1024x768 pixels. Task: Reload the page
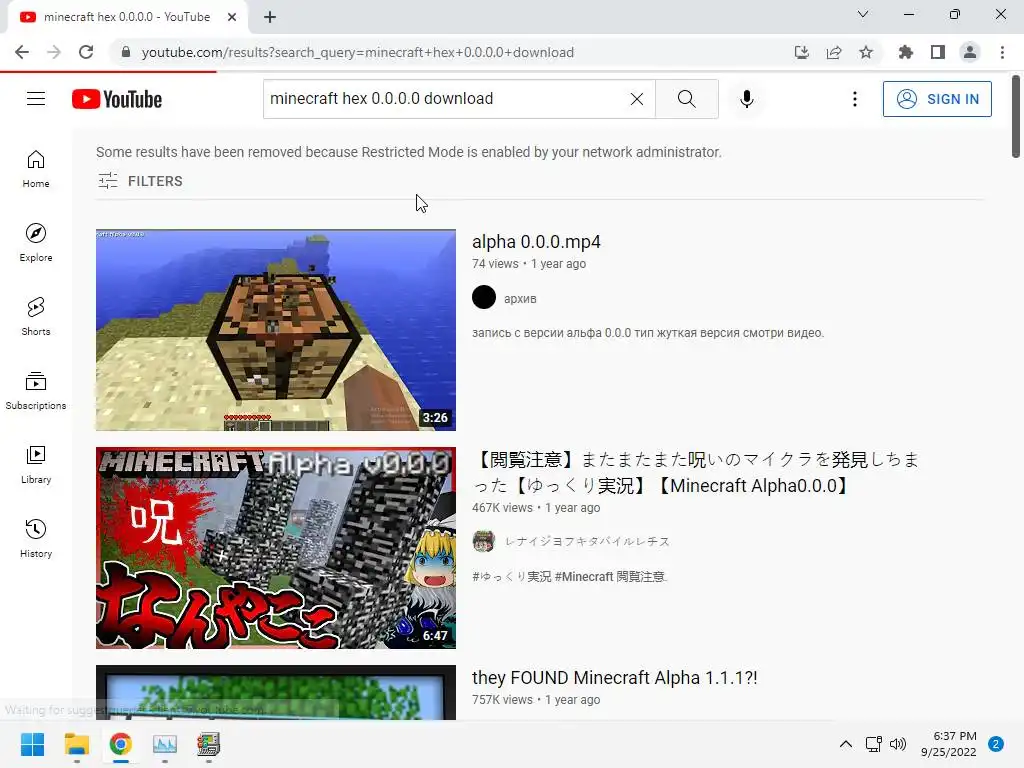(86, 52)
